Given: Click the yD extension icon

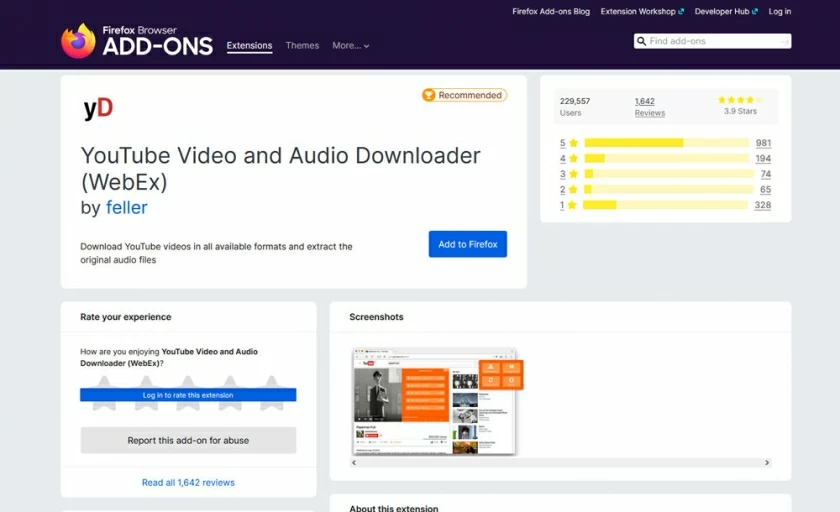Looking at the screenshot, I should tap(98, 108).
